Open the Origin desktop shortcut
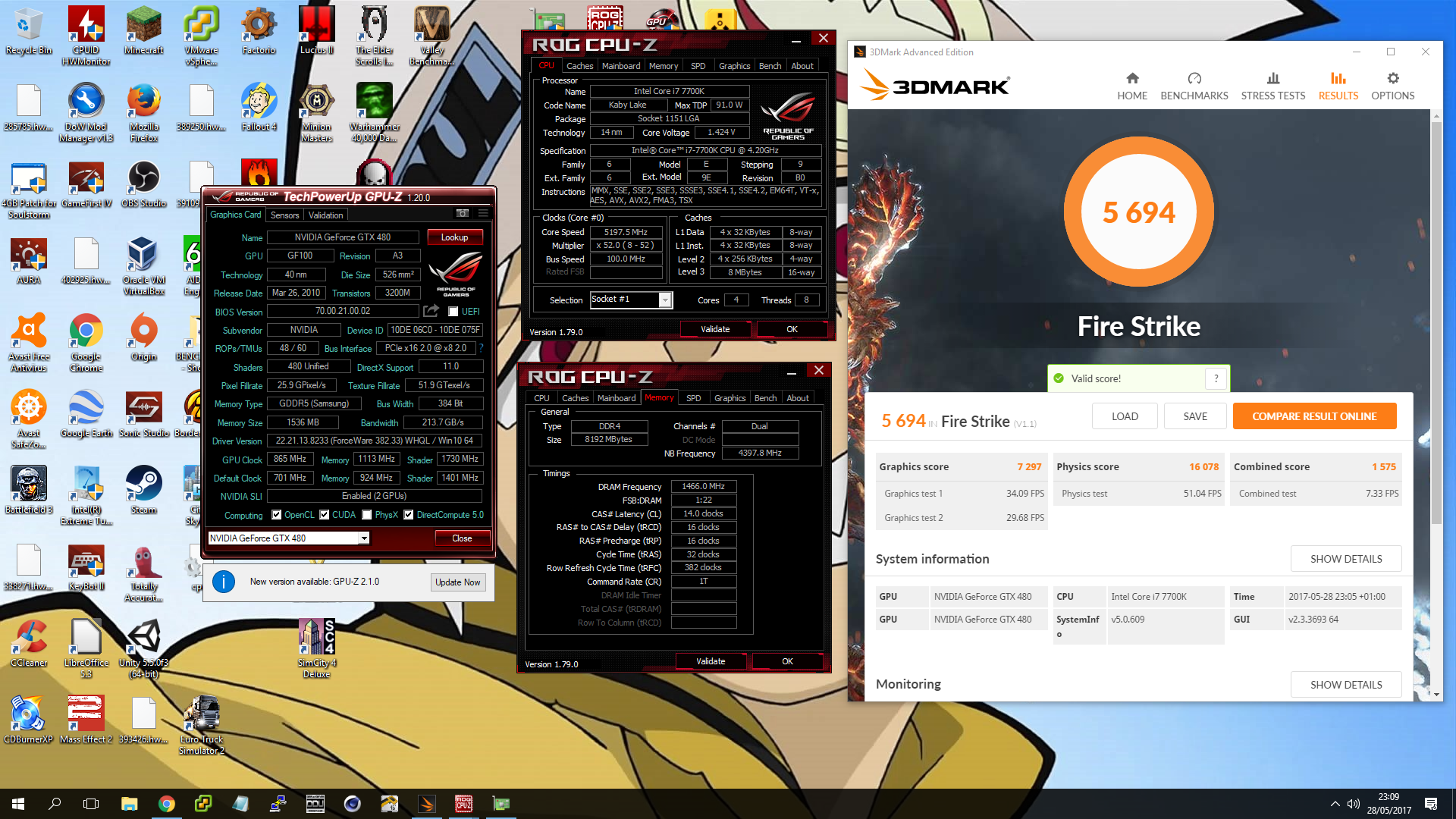1456x819 pixels. [144, 337]
